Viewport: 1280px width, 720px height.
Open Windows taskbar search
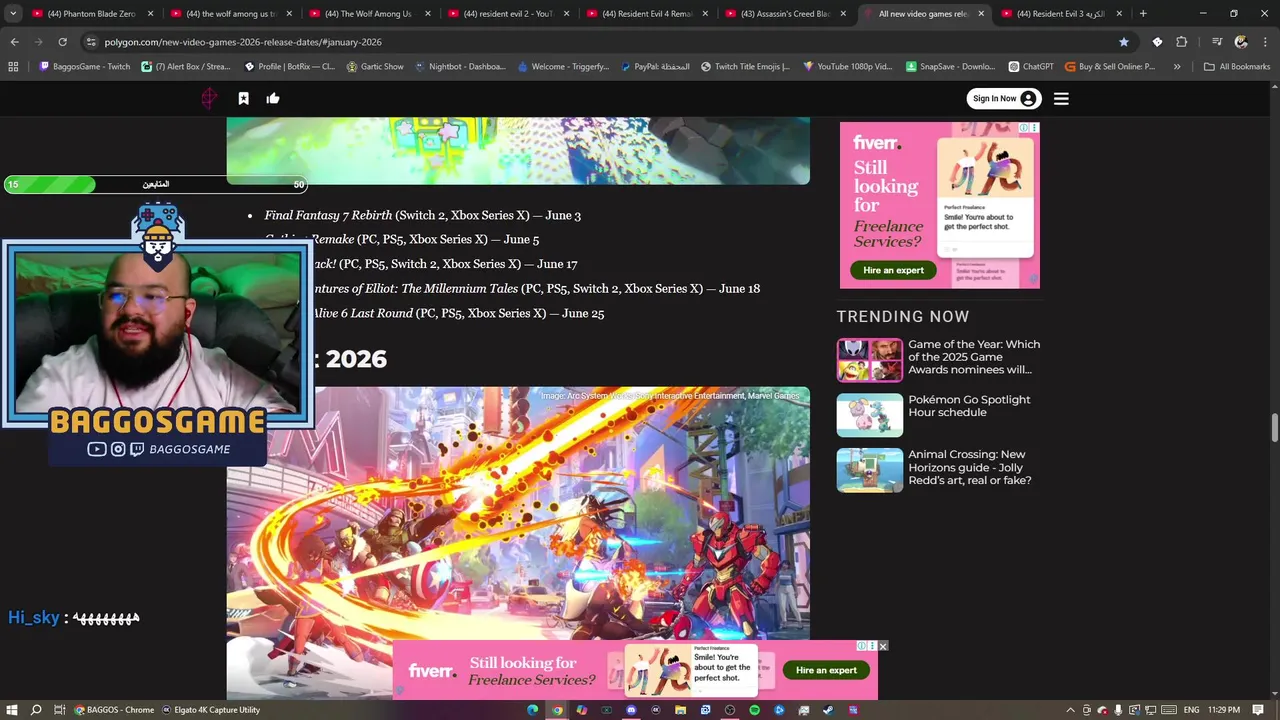pyautogui.click(x=36, y=710)
